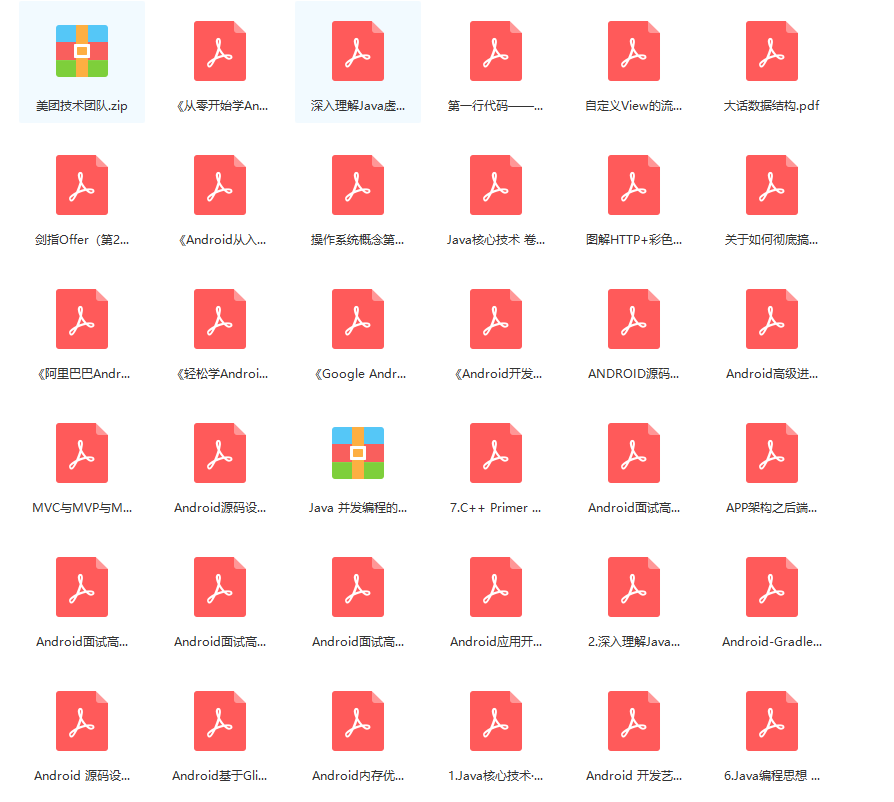
Task: Click the 《阿里巴巴Andr... PDF icon
Action: (82, 319)
